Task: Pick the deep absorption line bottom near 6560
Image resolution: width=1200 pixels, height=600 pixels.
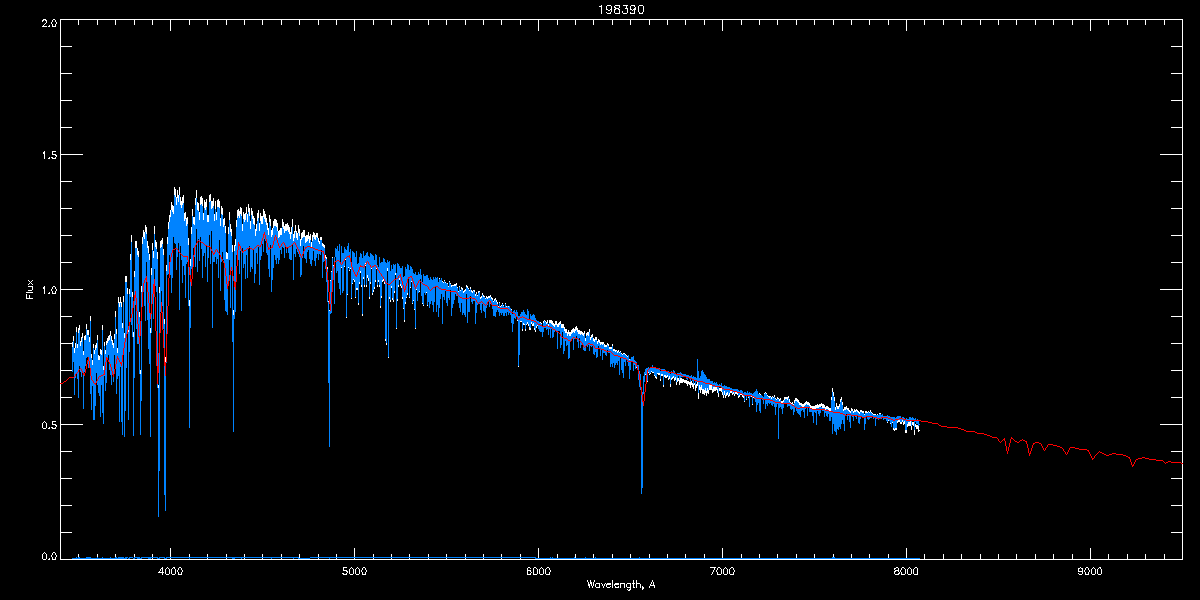Action: click(642, 491)
